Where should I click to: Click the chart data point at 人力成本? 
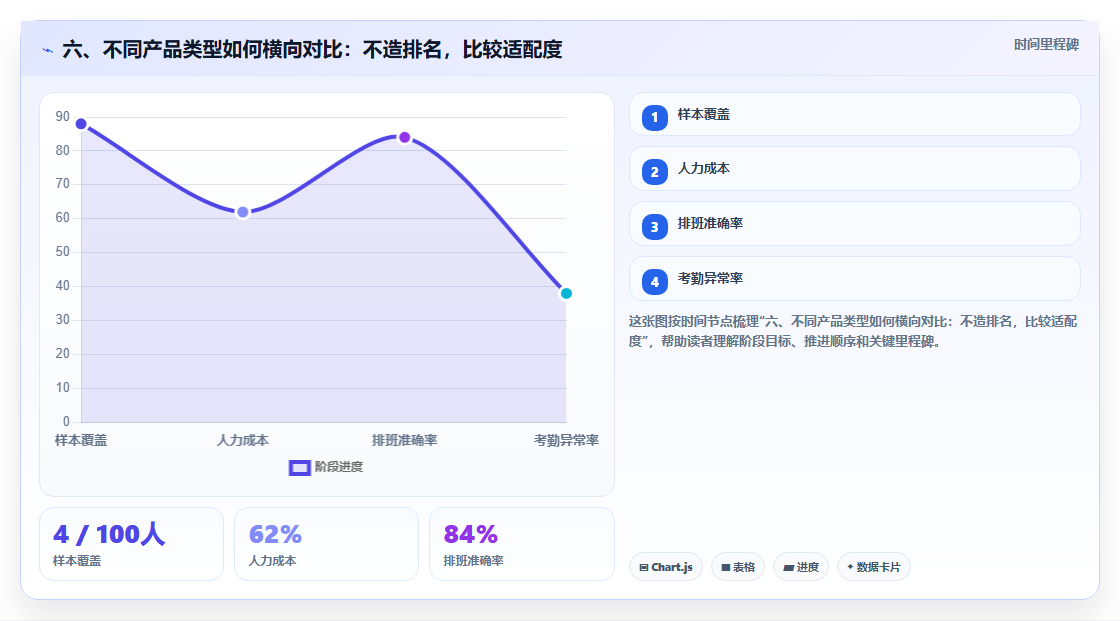243,212
